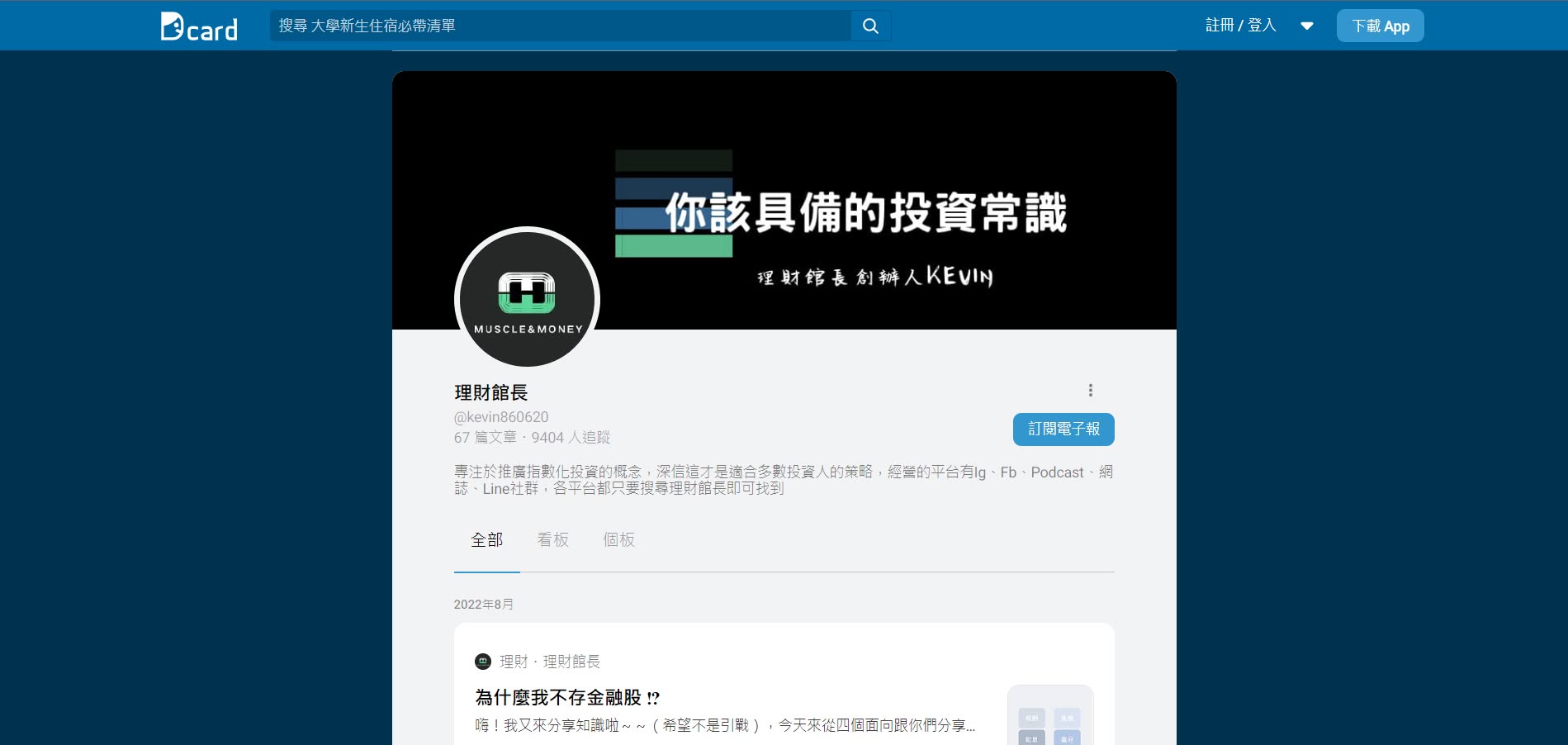Image resolution: width=1568 pixels, height=745 pixels.
Task: Open the 註冊 / 登入 link
Action: click(1240, 26)
